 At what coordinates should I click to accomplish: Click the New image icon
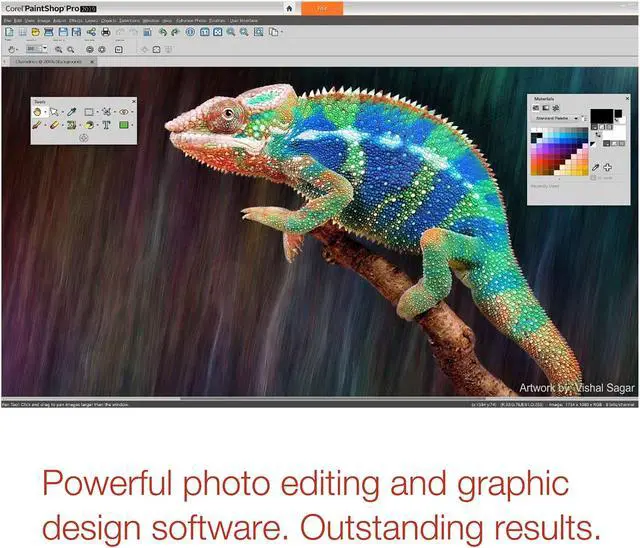tap(9, 32)
